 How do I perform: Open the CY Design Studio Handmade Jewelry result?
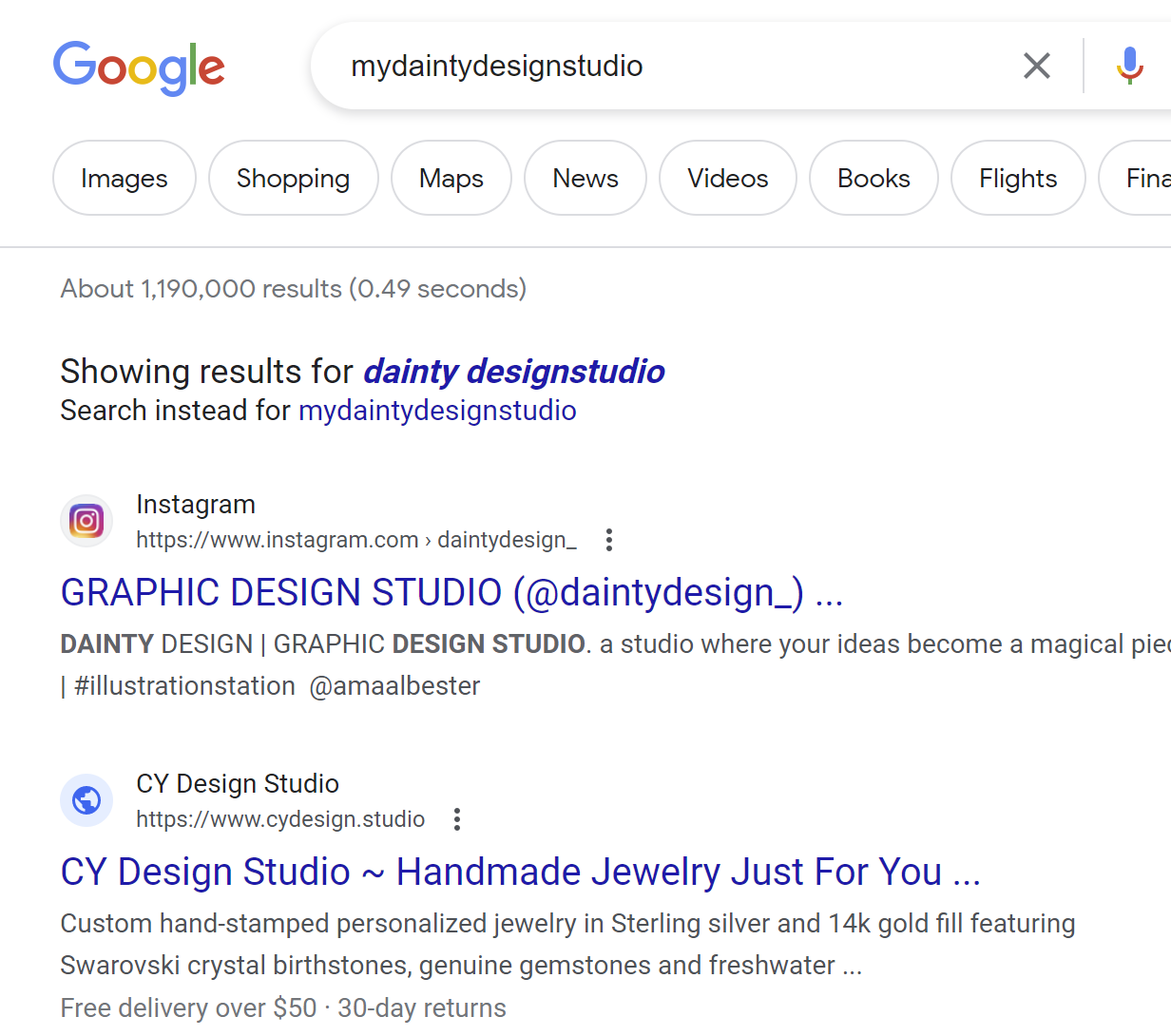click(520, 872)
